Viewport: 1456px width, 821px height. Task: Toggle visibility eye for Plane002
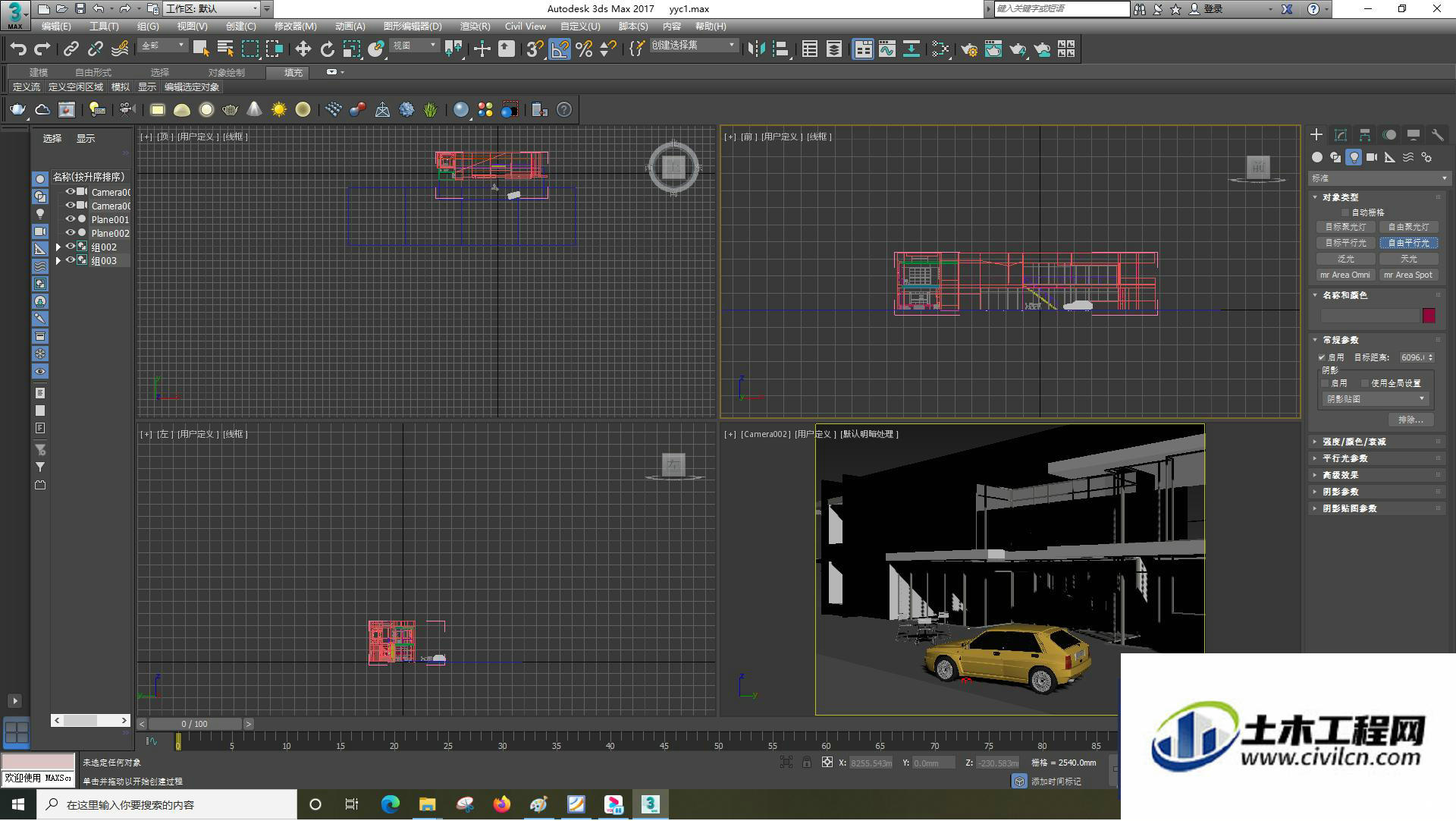coord(70,233)
